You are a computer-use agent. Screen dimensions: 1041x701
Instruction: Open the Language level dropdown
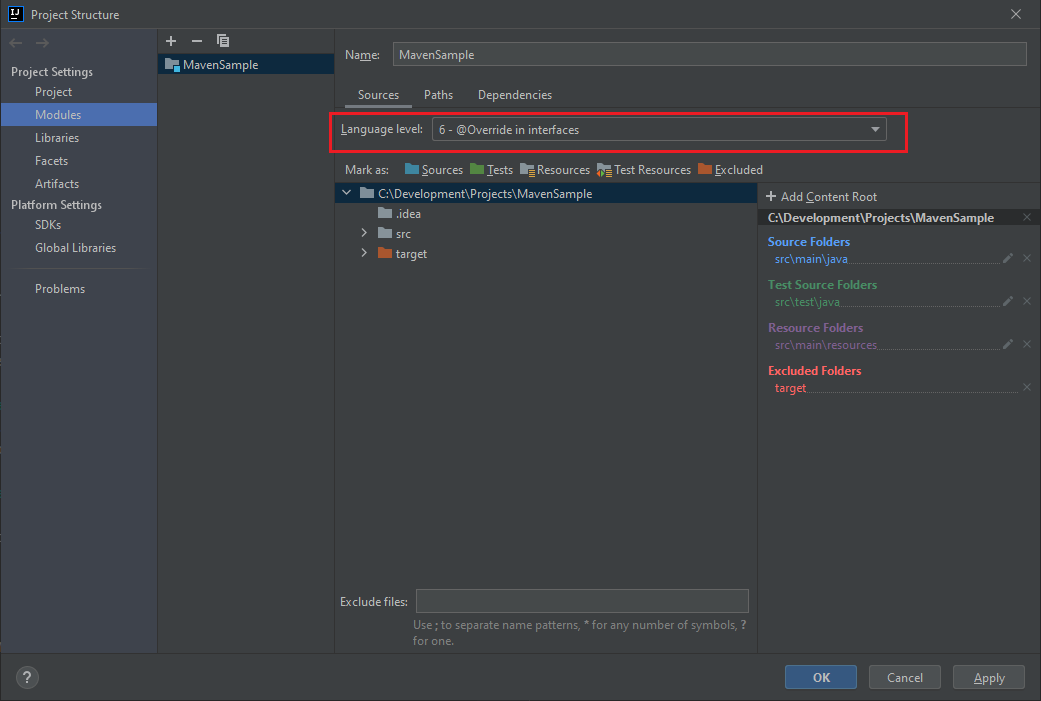click(x=875, y=129)
